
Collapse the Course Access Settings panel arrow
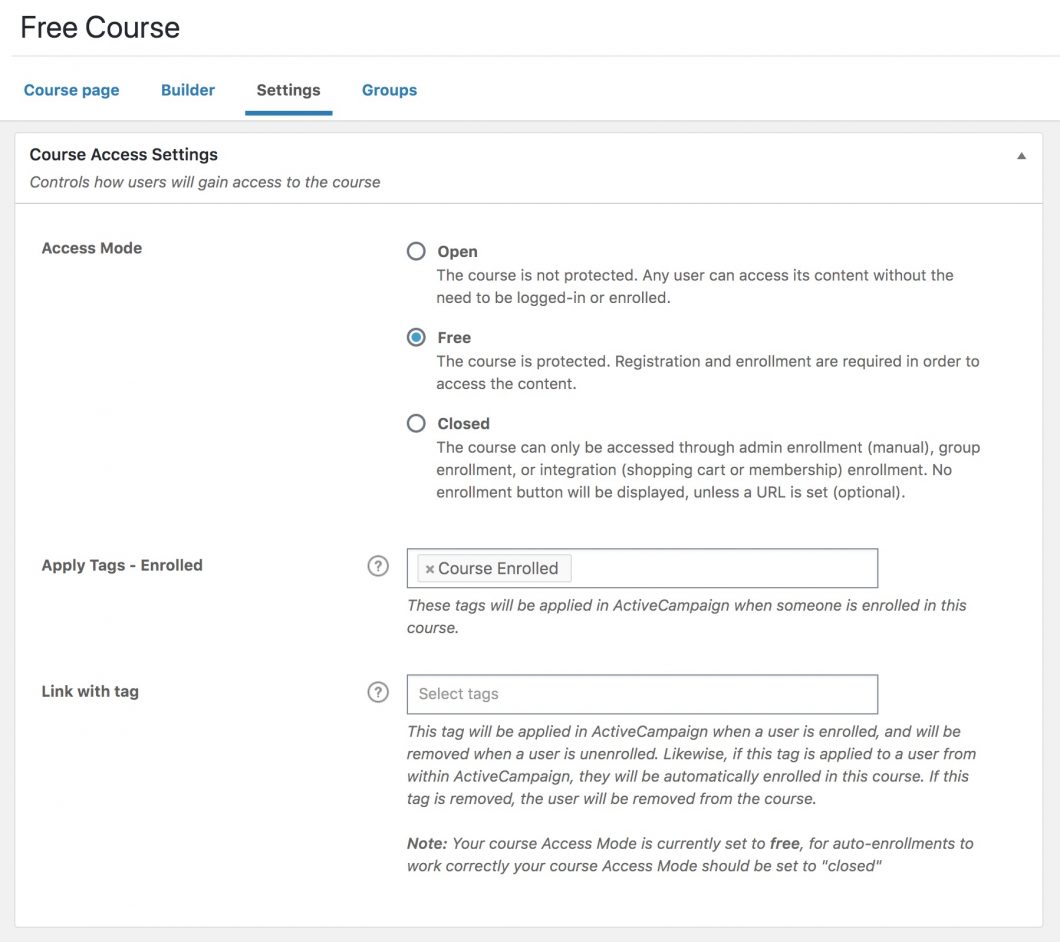coord(1021,156)
